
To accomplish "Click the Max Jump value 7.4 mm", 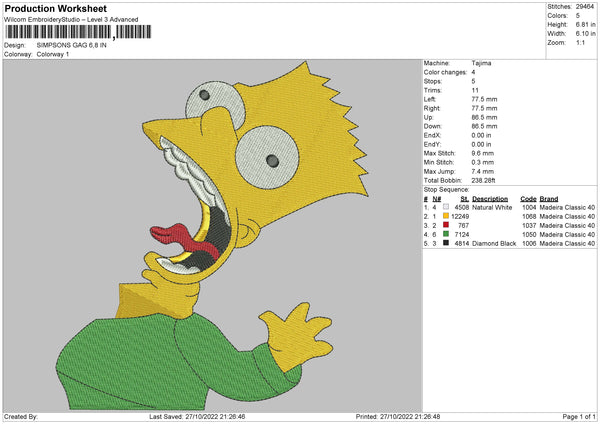I will (x=483, y=171).
